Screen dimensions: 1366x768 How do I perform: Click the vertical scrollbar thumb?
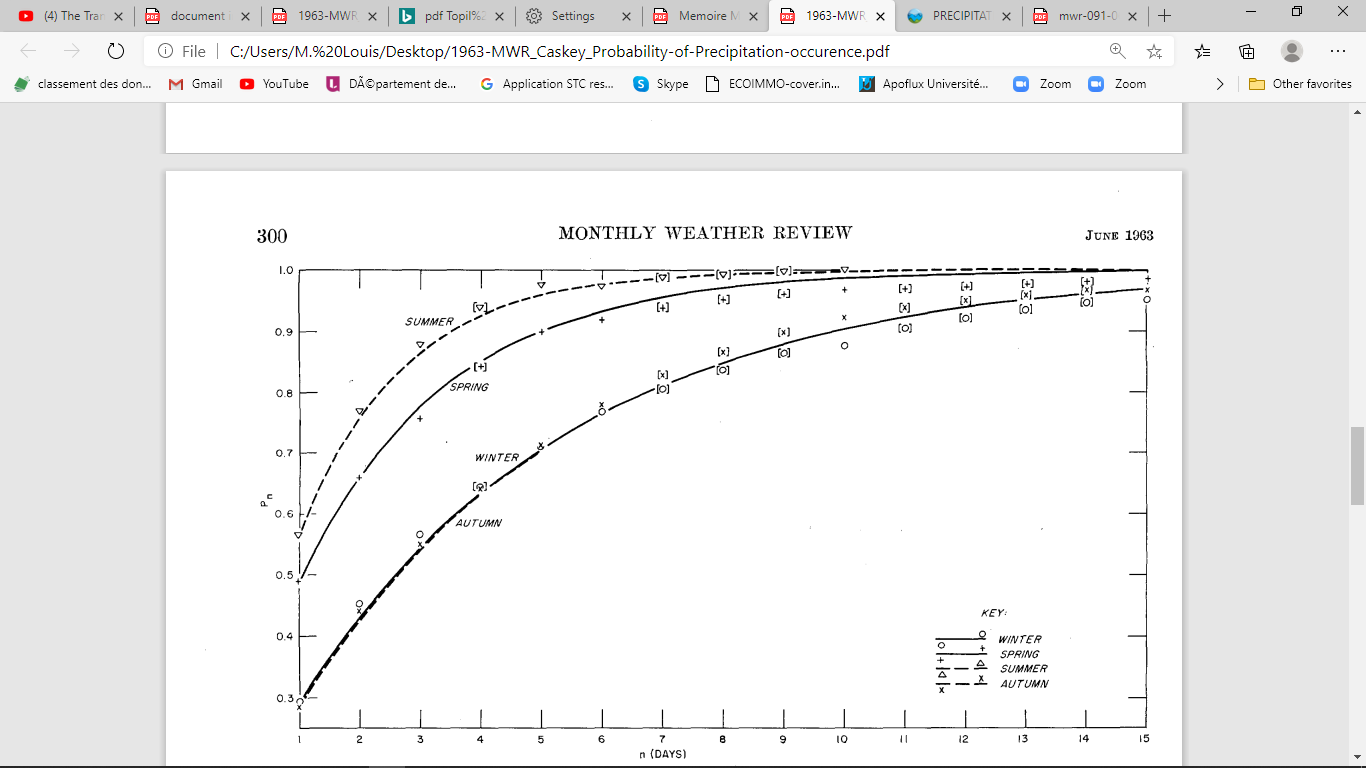tap(1357, 465)
